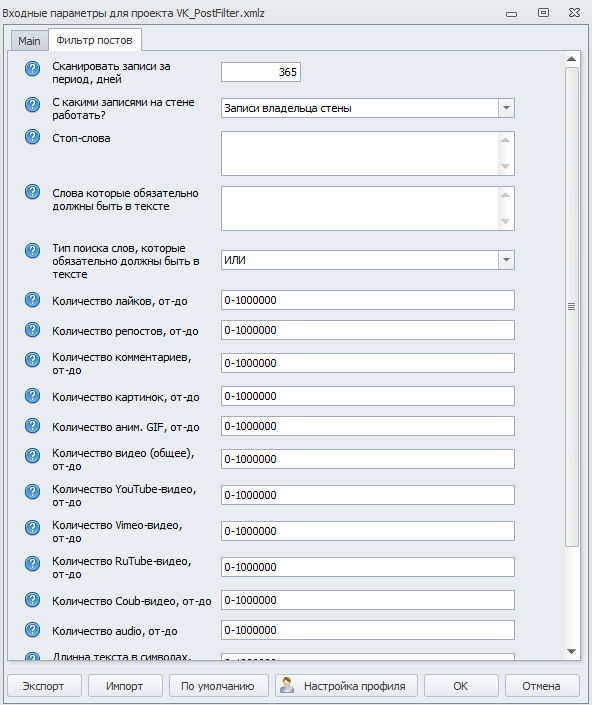Screen dimensions: 592x705
Task: Show help for Количество Coub-видео
Action: (32, 600)
